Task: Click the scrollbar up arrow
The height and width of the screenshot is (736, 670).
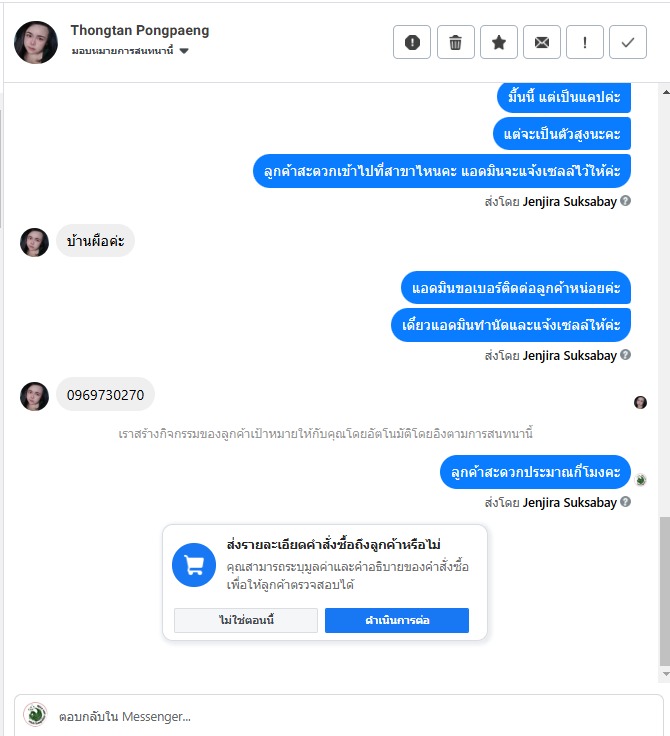Action: pos(665,92)
